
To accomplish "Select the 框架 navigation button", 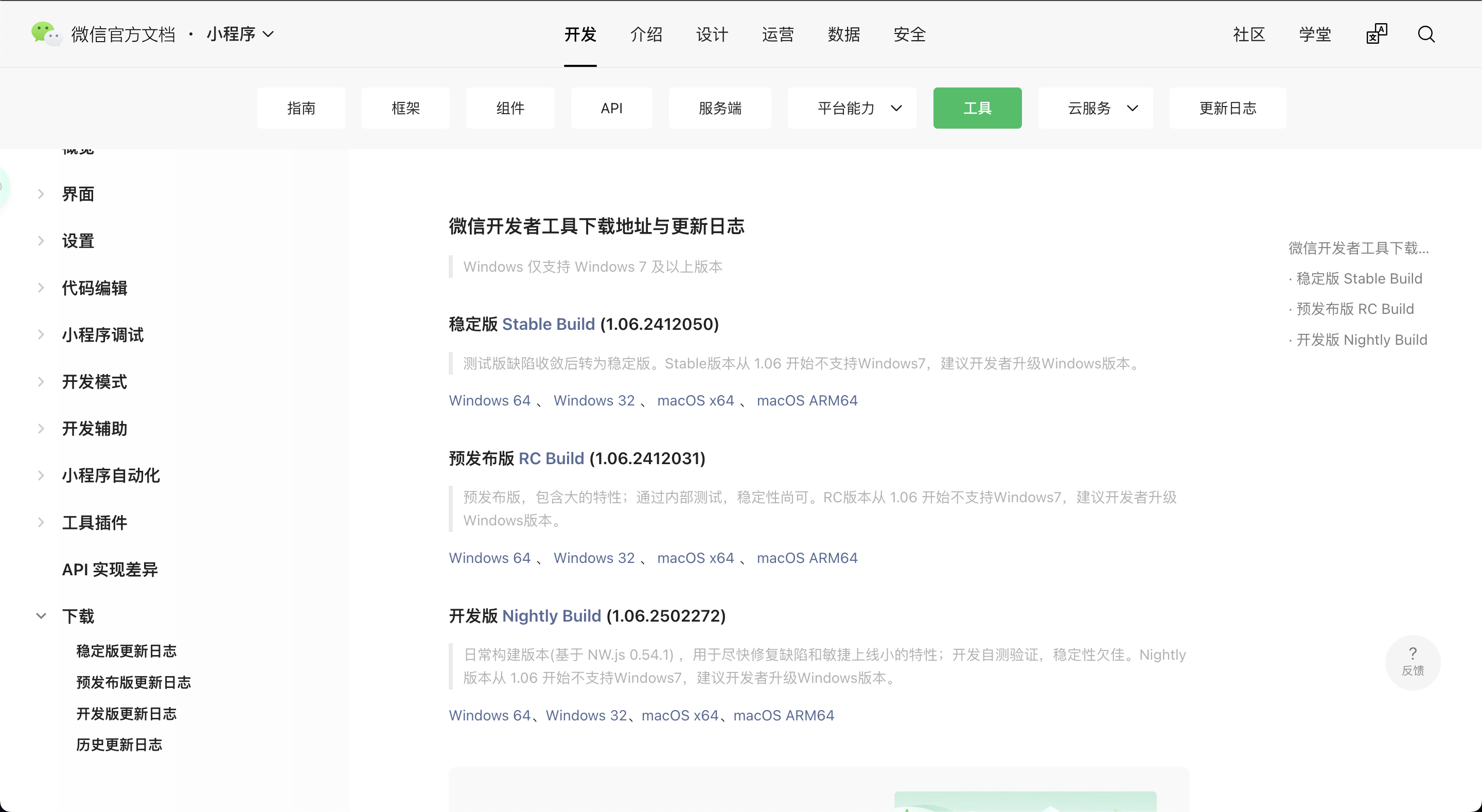I will coord(405,108).
